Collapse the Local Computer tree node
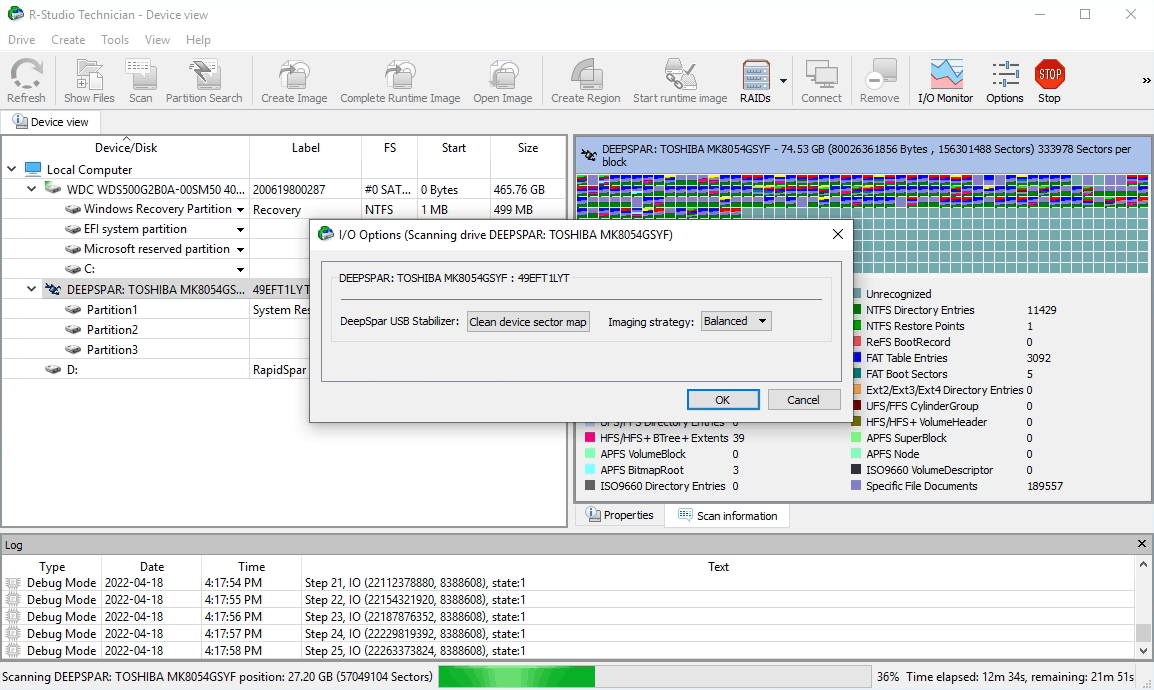 tap(11, 168)
